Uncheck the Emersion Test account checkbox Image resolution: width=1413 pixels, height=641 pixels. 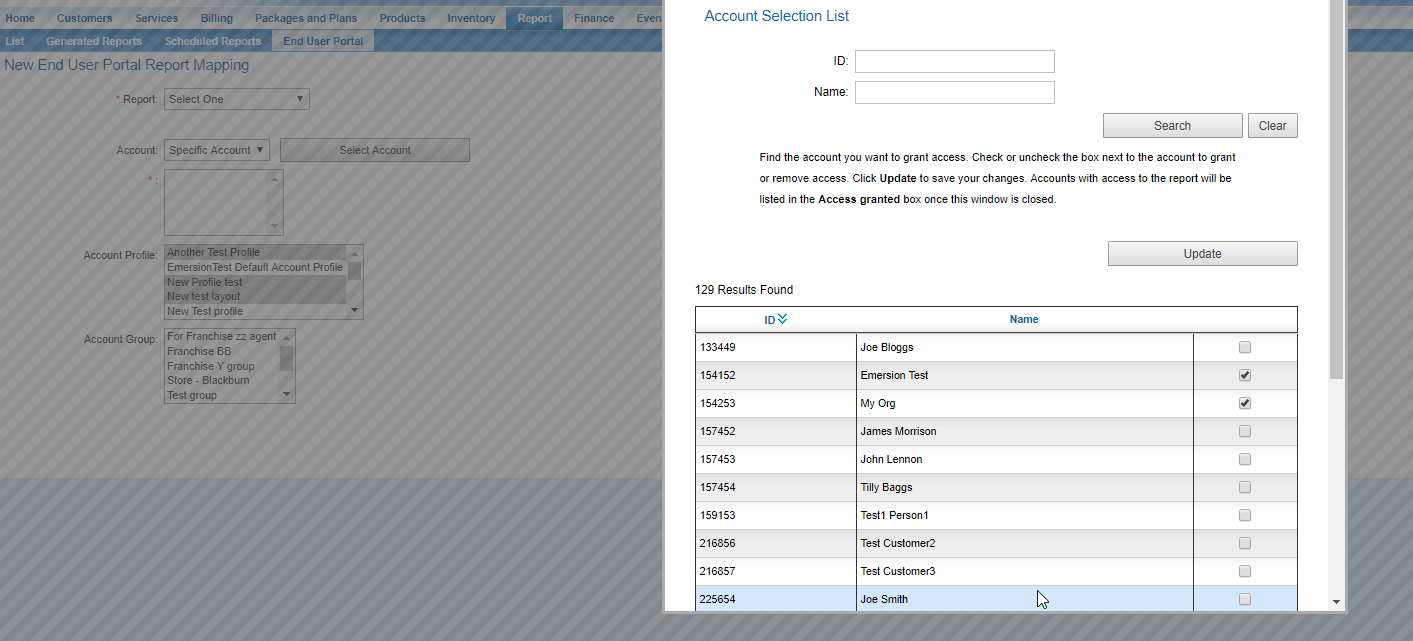pos(1245,375)
